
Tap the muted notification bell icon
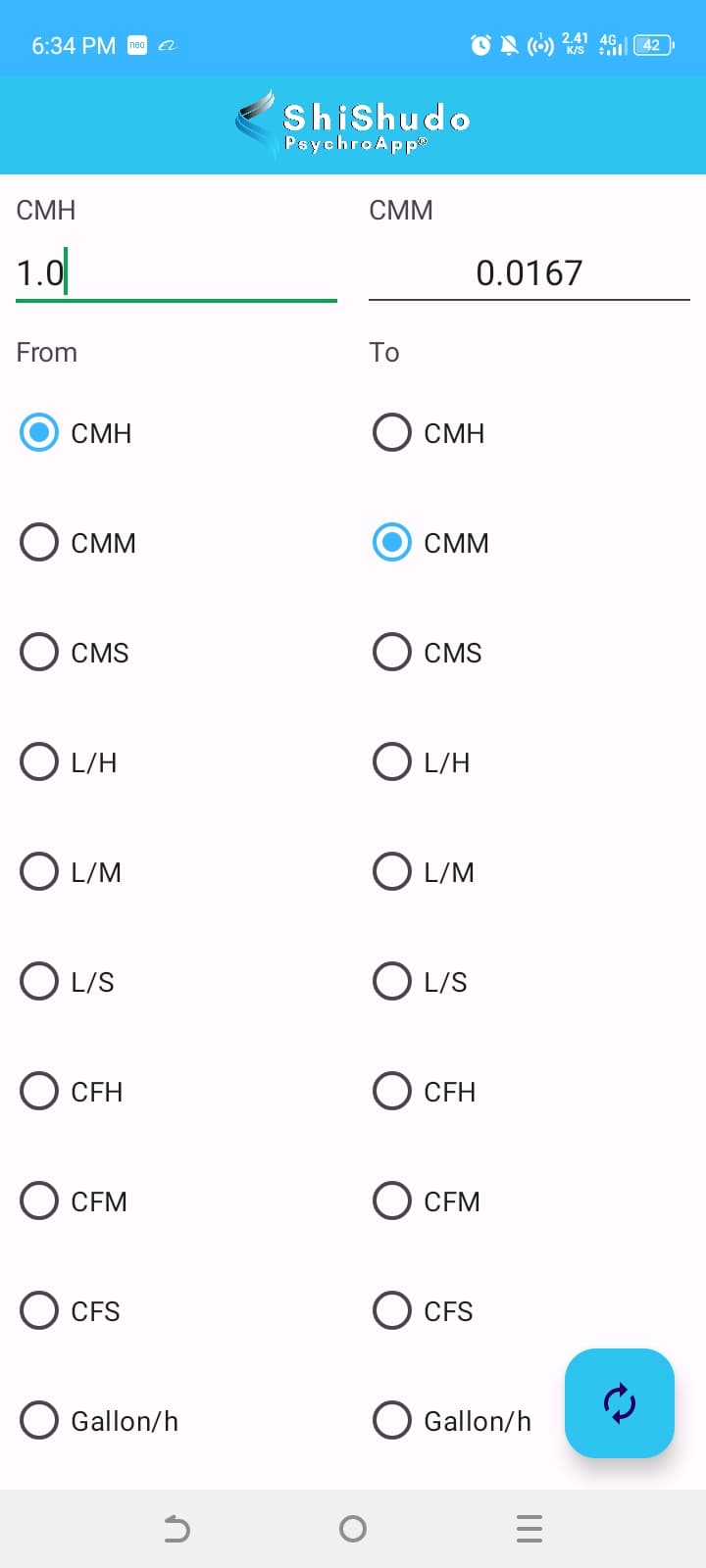(509, 45)
